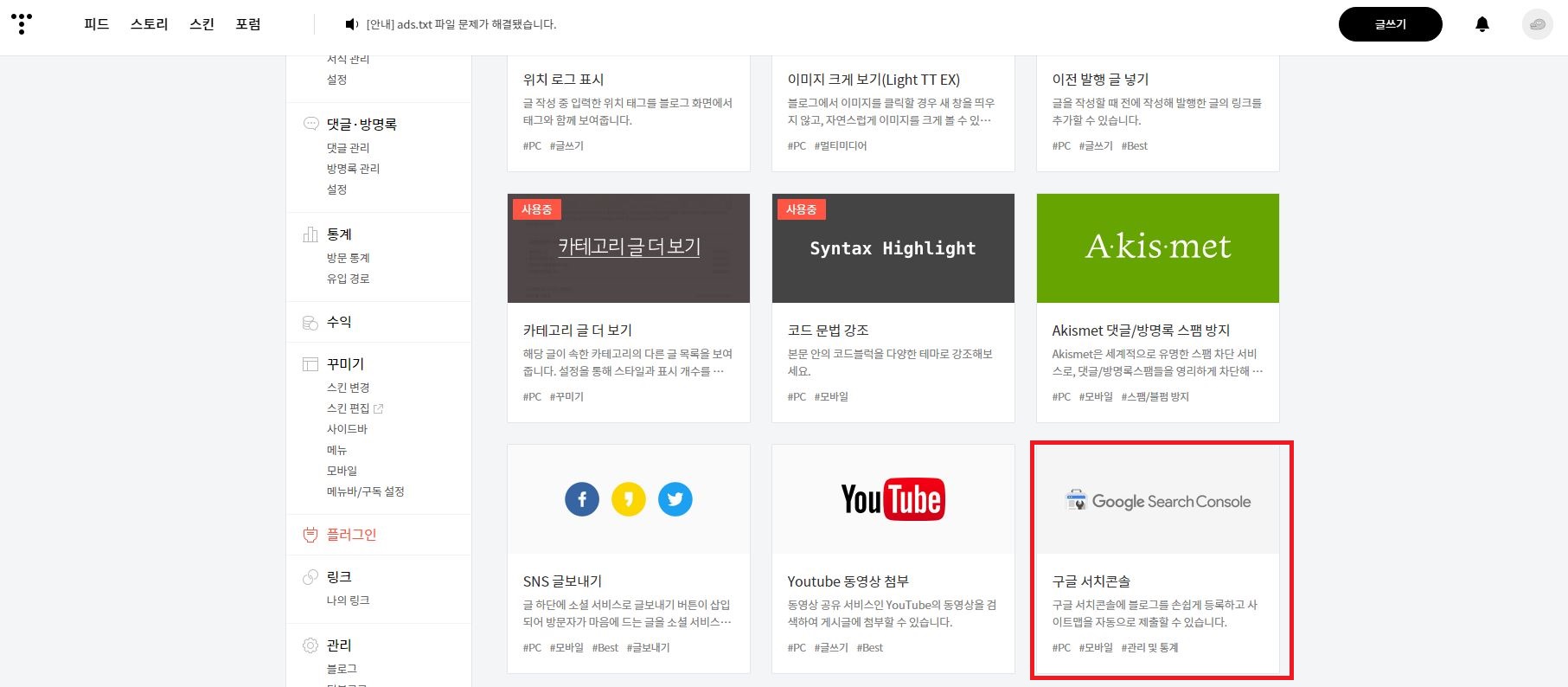1568x687 pixels.
Task: Click the yellow KakaoStory icon
Action: click(629, 499)
